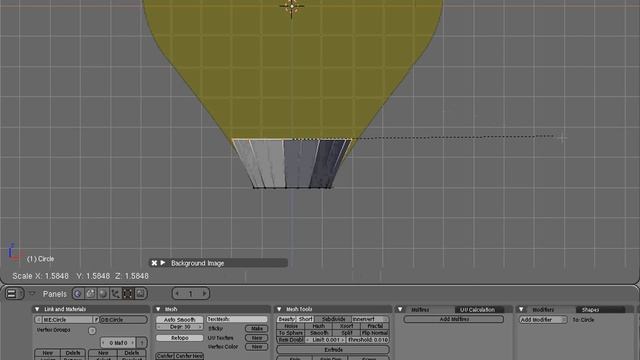The width and height of the screenshot is (640, 360).
Task: Decrease the current frame number arrow
Action: tap(178, 293)
